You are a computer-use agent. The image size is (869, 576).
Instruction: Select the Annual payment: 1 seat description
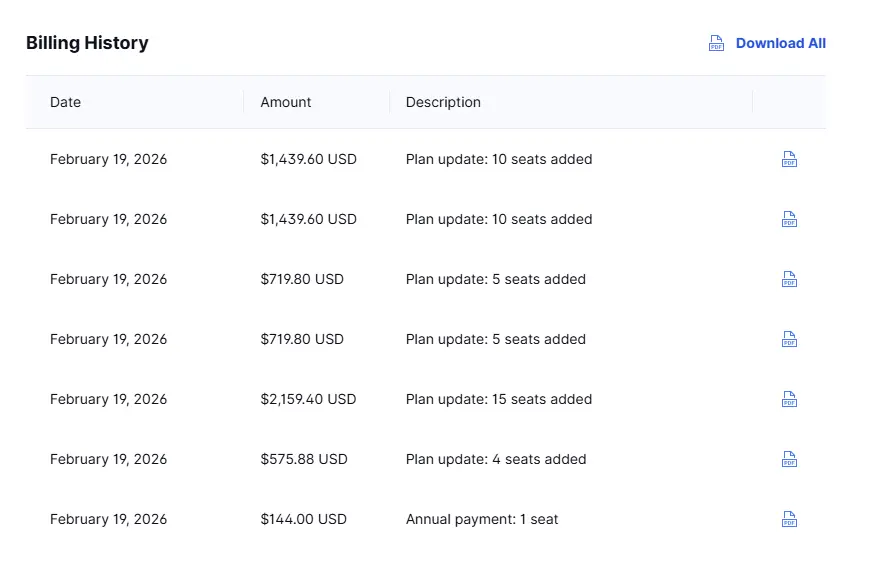point(482,519)
